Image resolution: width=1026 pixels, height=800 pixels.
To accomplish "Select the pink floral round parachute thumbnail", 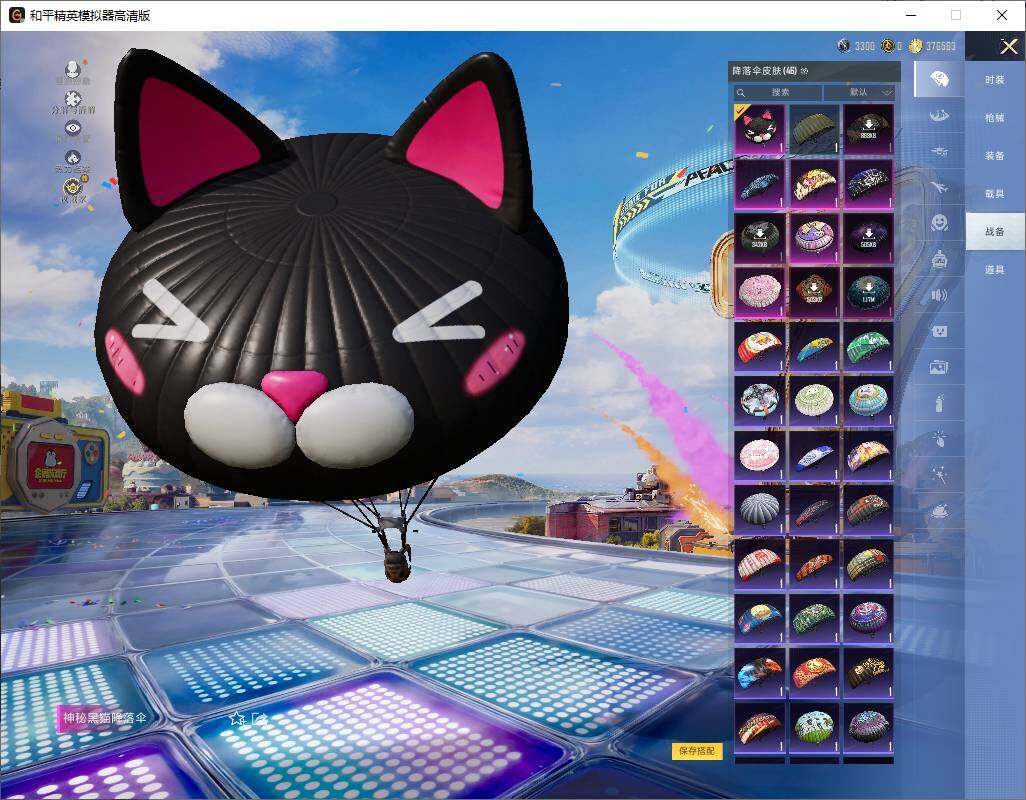I will (759, 292).
